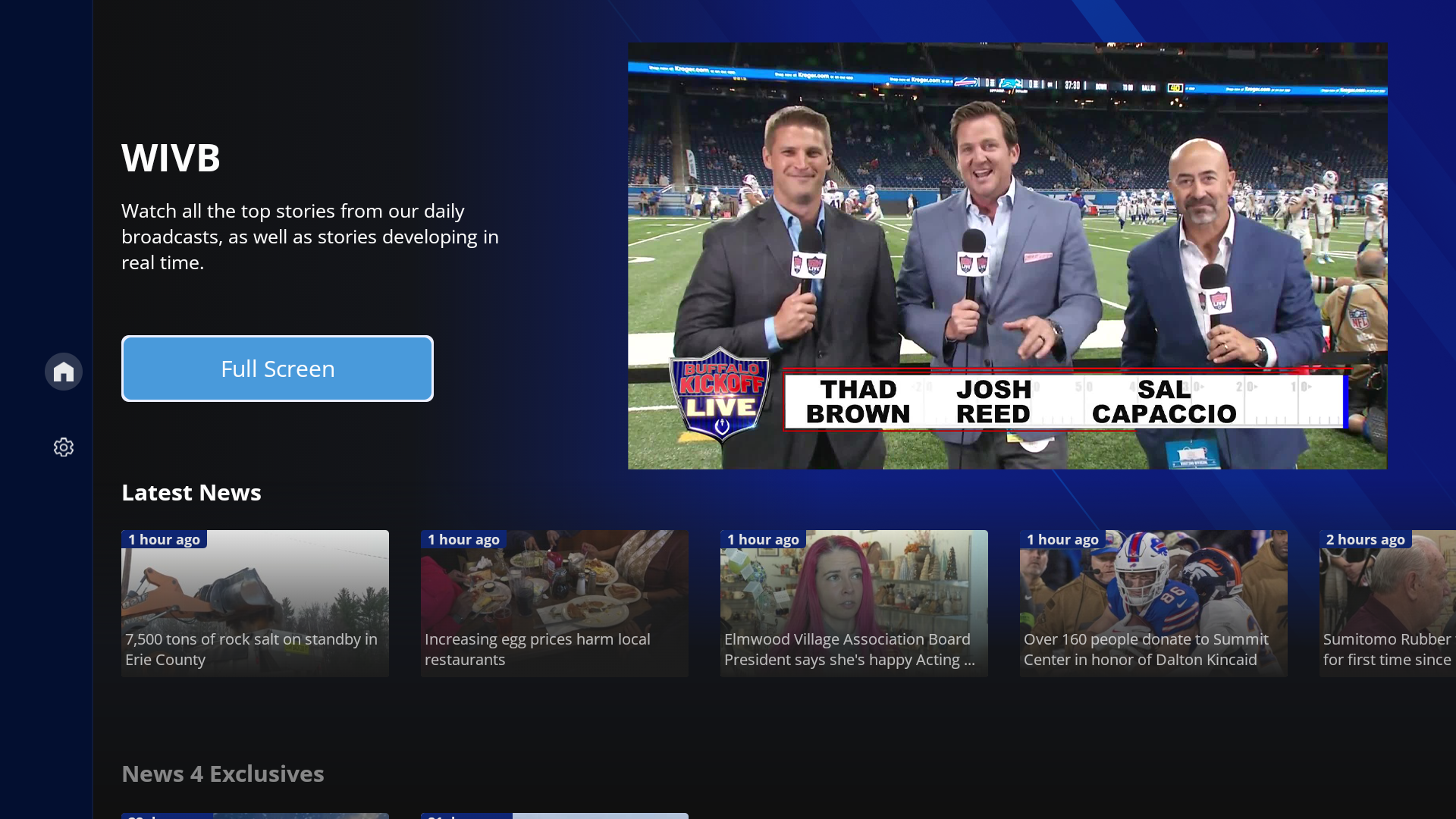Click the '2 hours ago' time badge
The width and height of the screenshot is (1456, 819).
tap(1365, 540)
